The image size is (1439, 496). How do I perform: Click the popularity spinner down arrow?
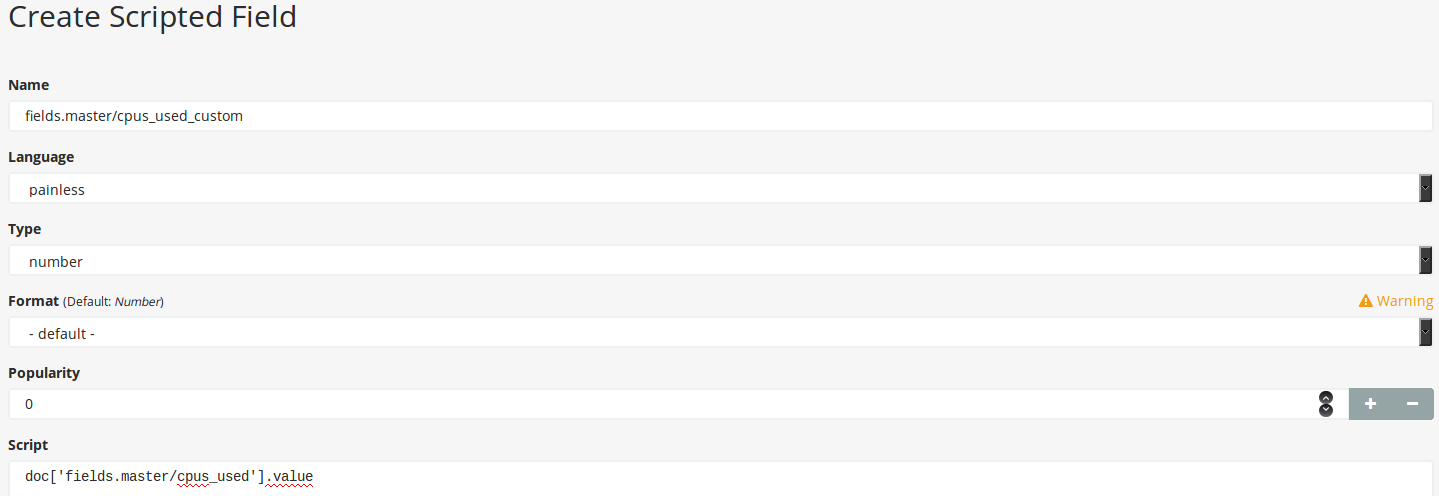(x=1326, y=410)
